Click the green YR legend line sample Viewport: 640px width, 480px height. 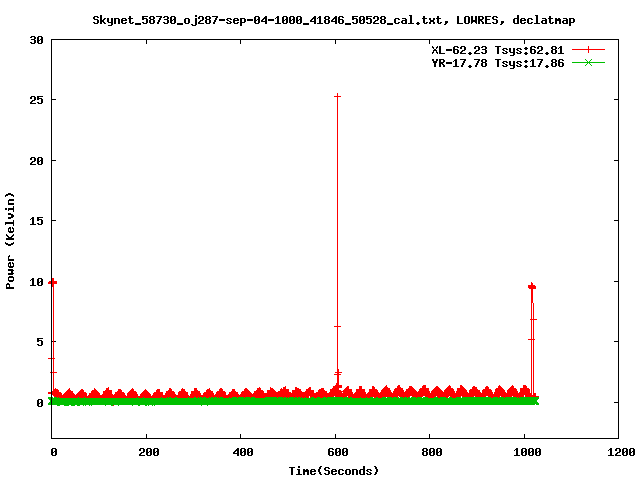(588, 62)
